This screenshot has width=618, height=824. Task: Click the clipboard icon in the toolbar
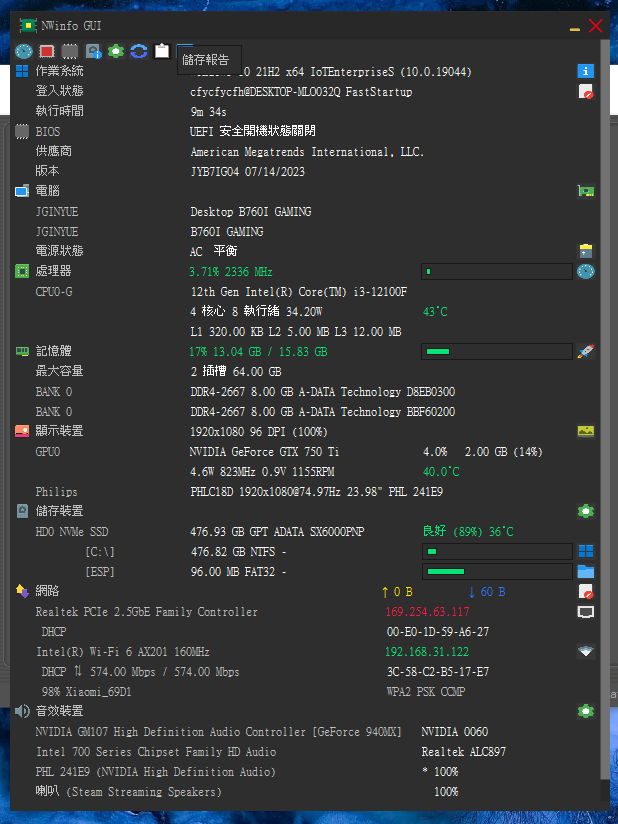point(162,51)
